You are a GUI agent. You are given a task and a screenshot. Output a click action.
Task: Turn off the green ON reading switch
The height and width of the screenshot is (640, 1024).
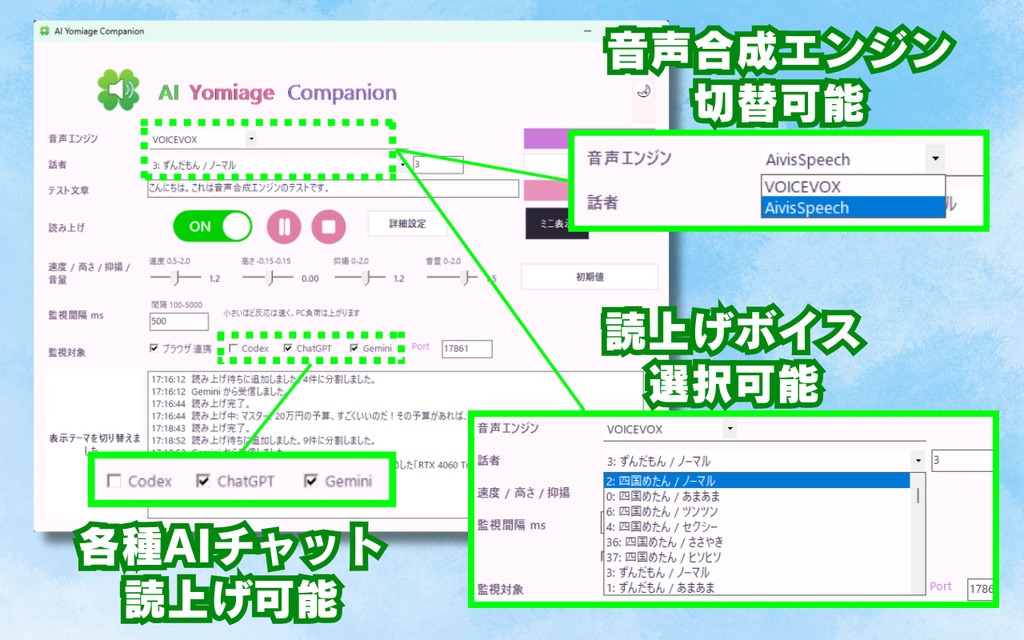pos(213,227)
